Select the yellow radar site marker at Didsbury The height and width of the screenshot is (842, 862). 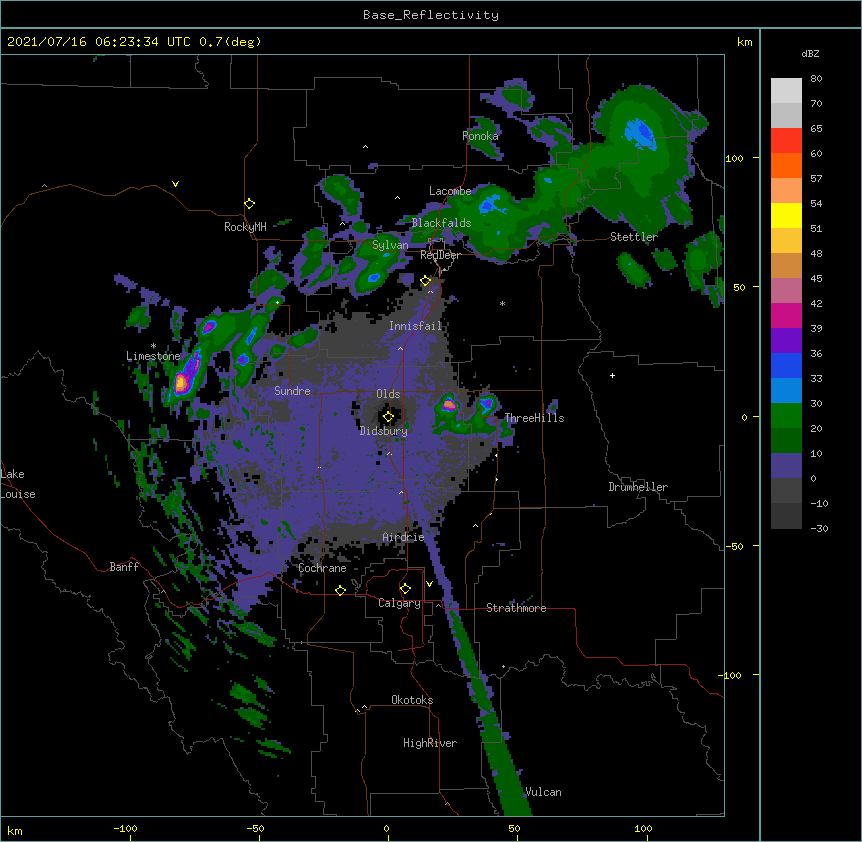click(x=388, y=417)
